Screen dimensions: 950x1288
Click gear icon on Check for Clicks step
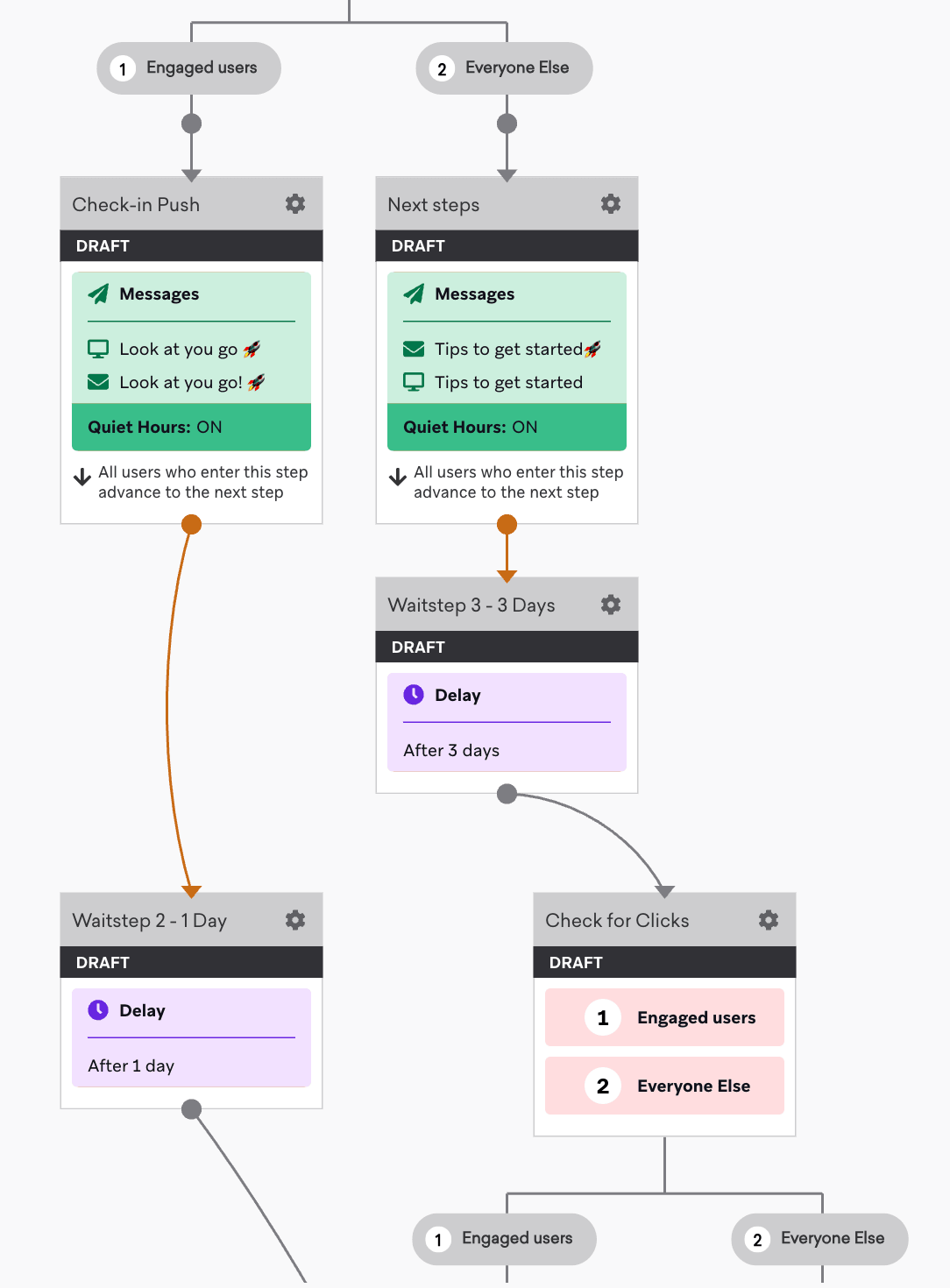pos(769,920)
